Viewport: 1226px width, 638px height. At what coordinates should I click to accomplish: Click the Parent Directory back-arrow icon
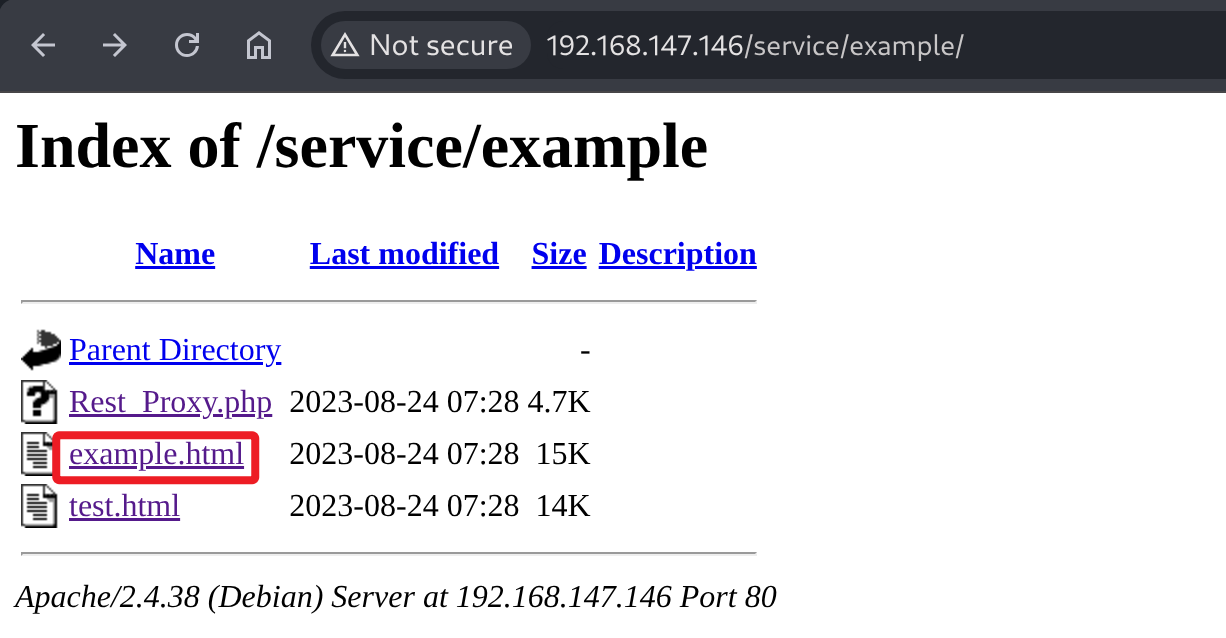click(40, 350)
